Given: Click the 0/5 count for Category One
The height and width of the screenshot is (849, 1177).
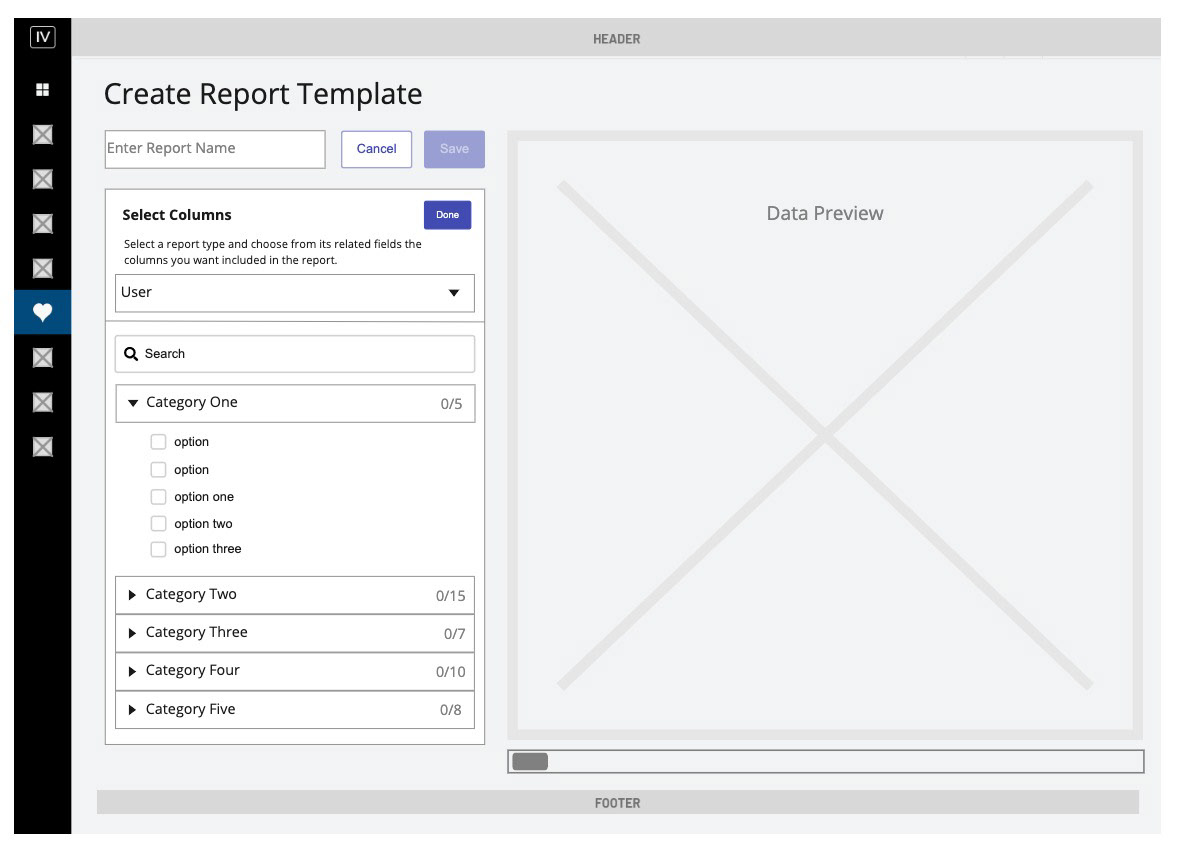Looking at the screenshot, I should (451, 404).
